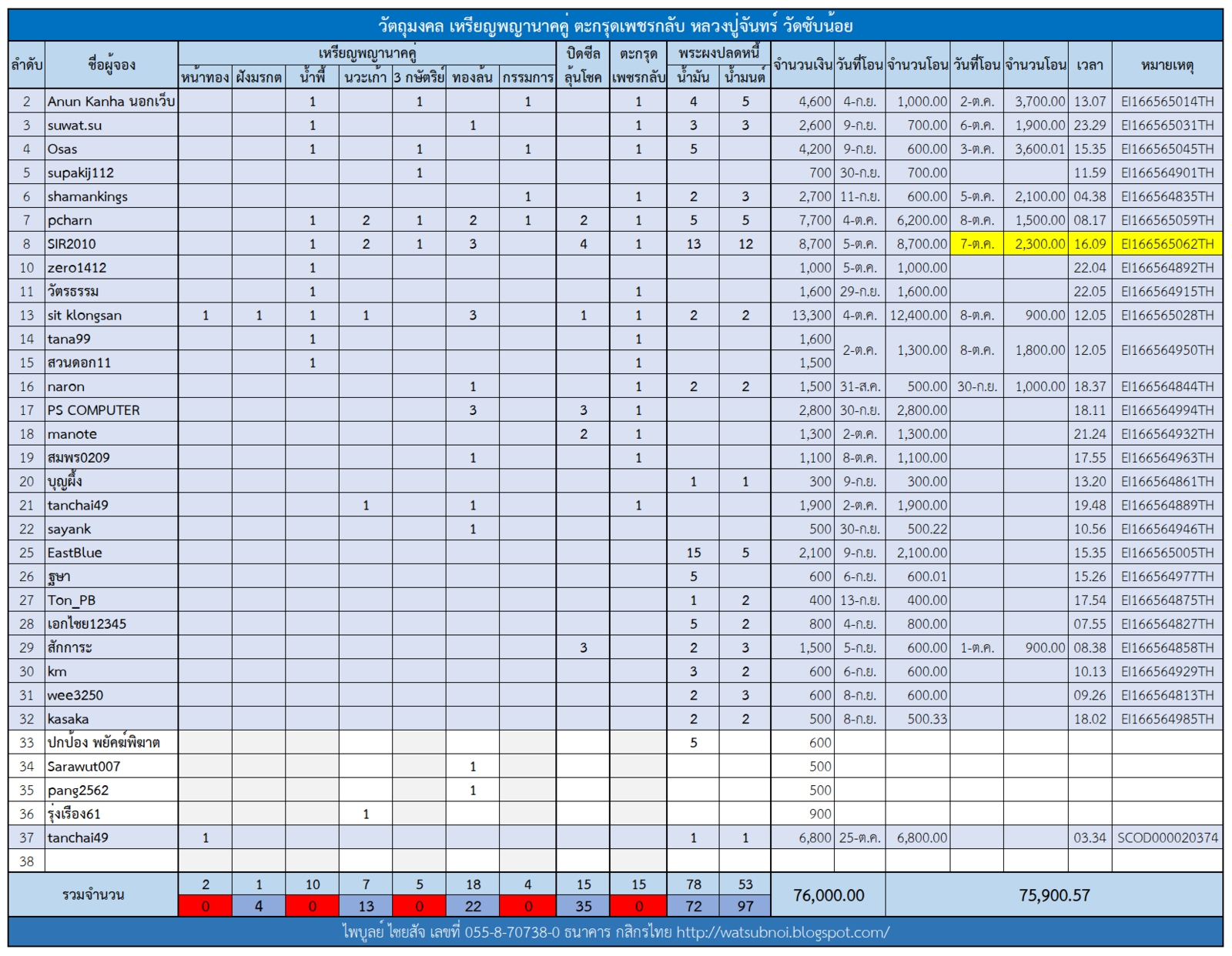Click tracking code EI166564985TH
Viewport: 1232px width, 956px height.
click(x=1167, y=719)
